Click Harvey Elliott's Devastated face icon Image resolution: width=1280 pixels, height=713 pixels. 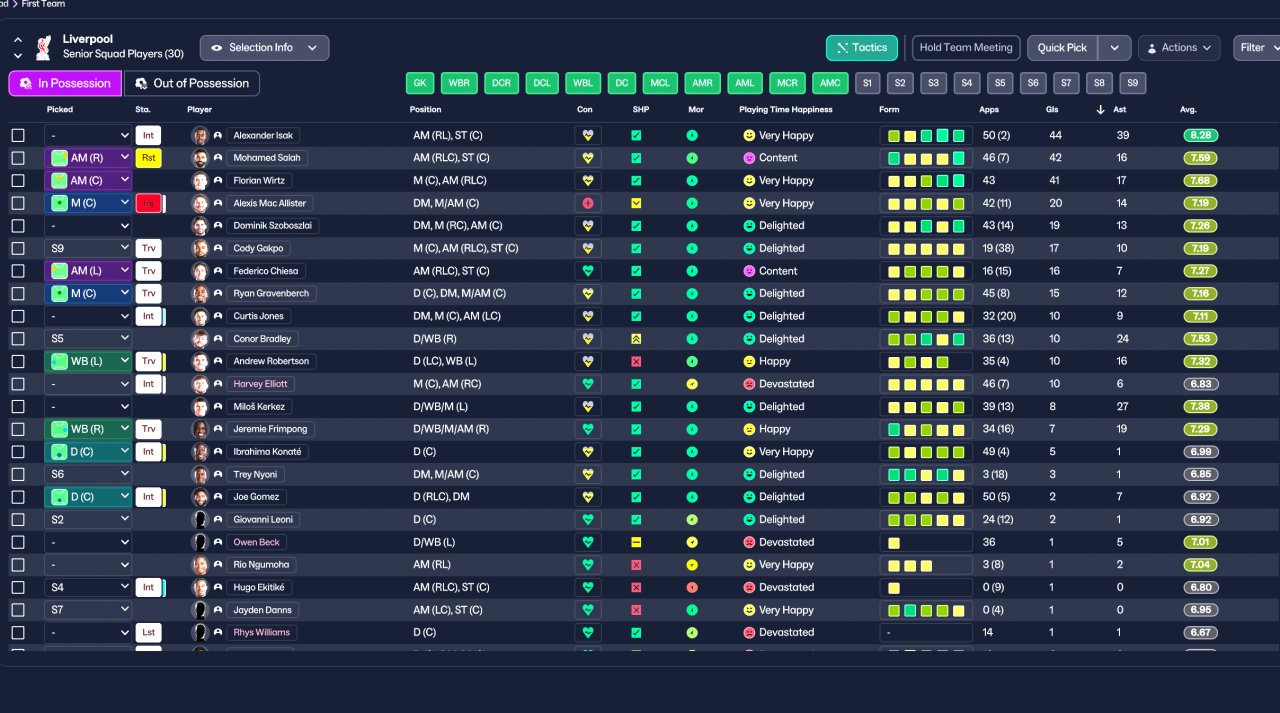pyautogui.click(x=749, y=384)
